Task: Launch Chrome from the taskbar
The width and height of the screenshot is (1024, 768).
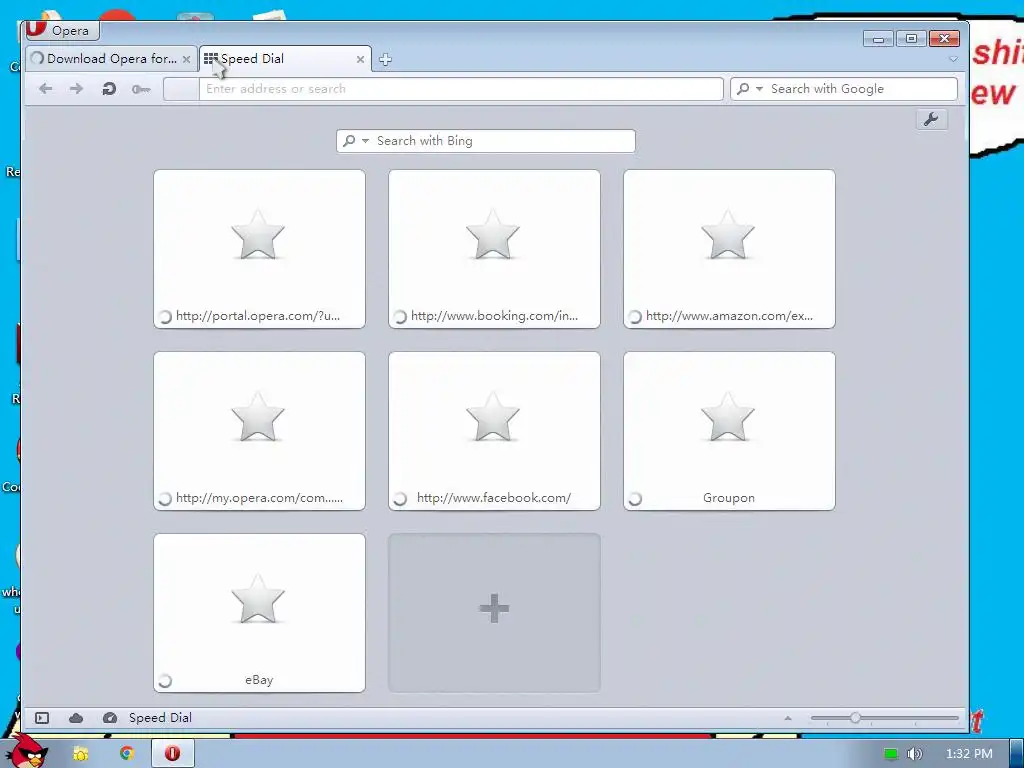Action: (127, 754)
